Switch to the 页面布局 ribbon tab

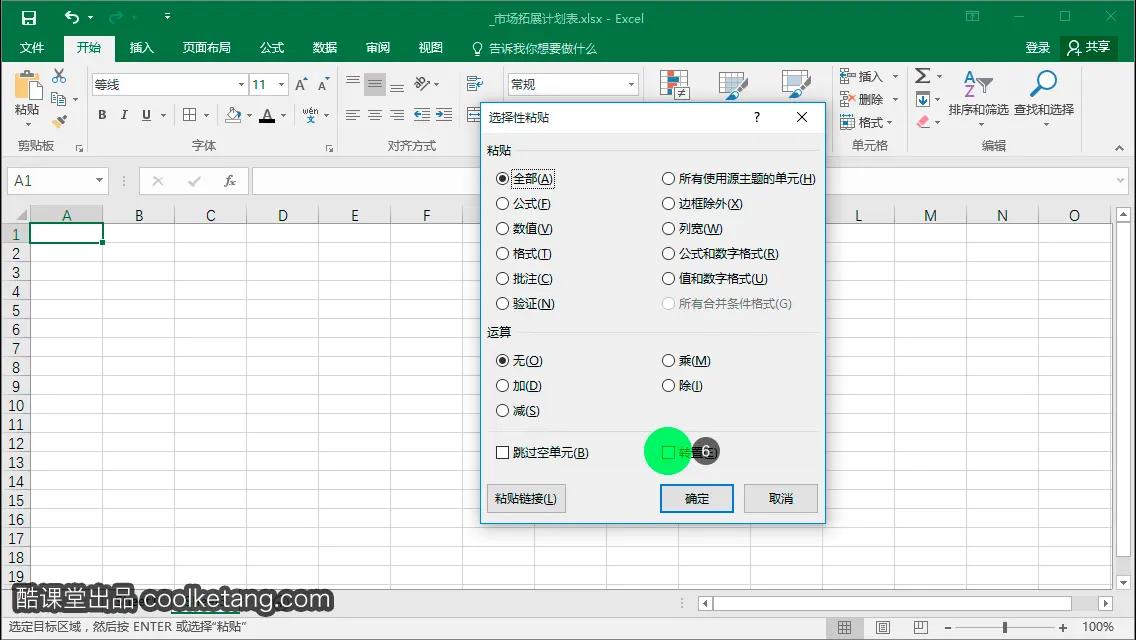click(206, 48)
